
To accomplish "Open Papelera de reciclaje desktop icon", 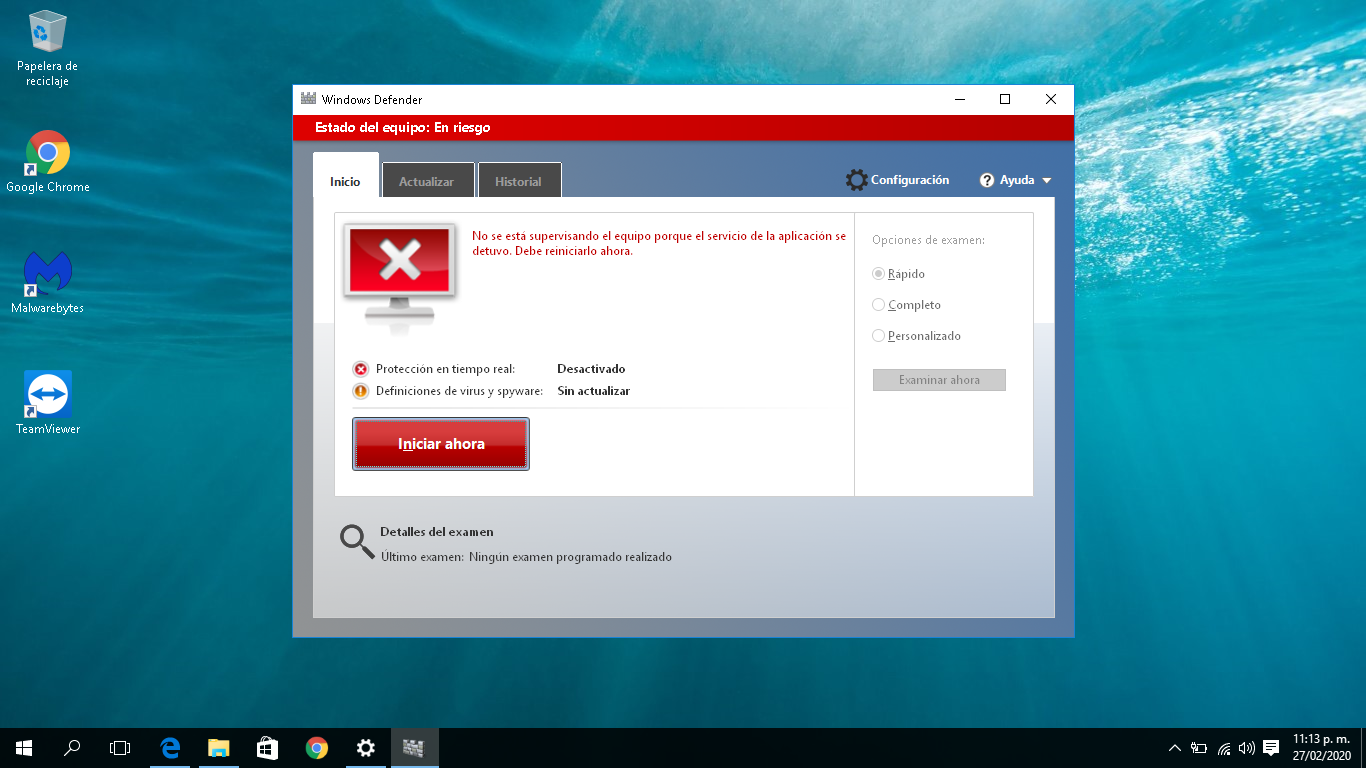I will click(x=47, y=48).
